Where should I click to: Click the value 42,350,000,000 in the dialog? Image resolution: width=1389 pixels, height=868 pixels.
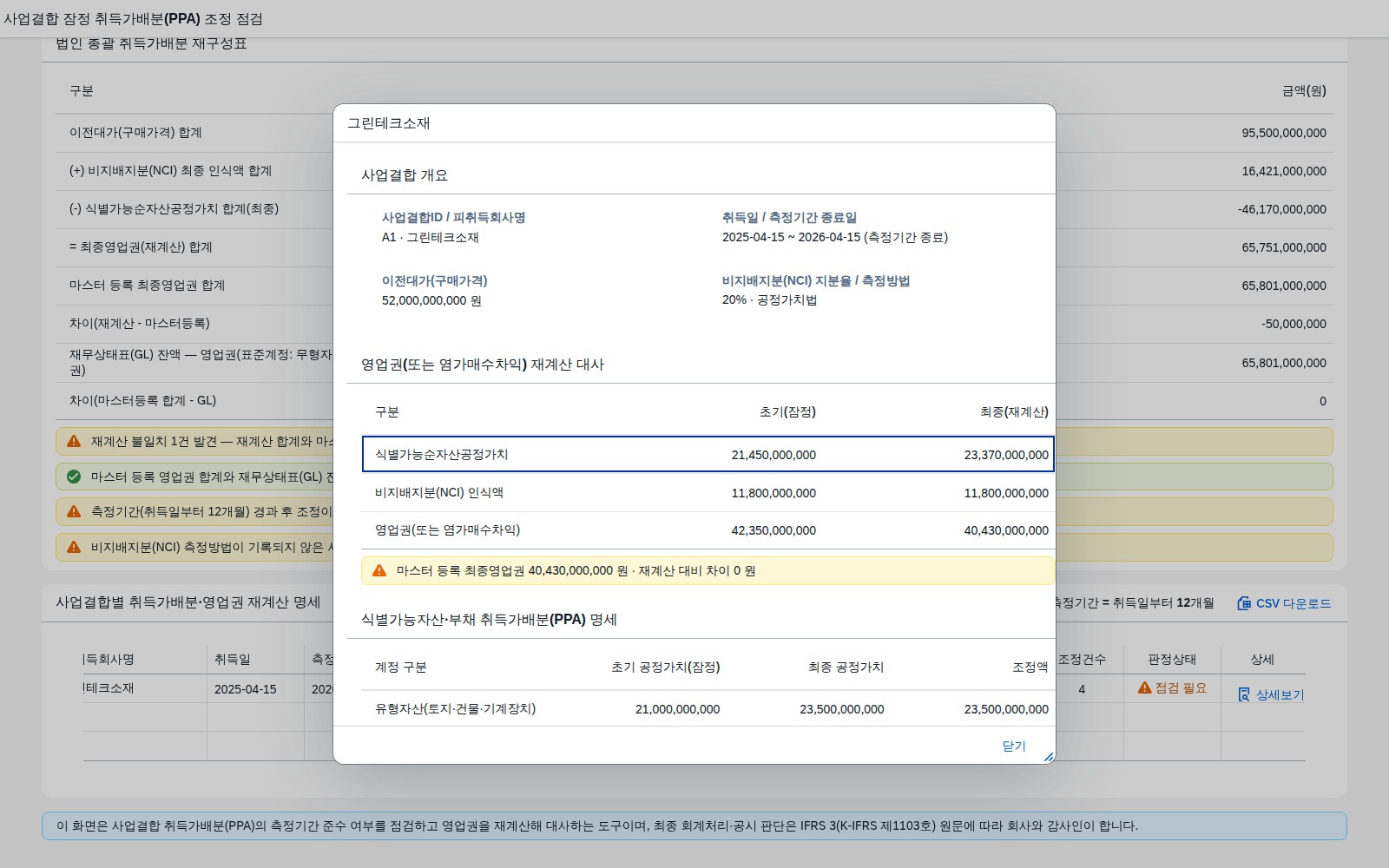pyautogui.click(x=773, y=530)
